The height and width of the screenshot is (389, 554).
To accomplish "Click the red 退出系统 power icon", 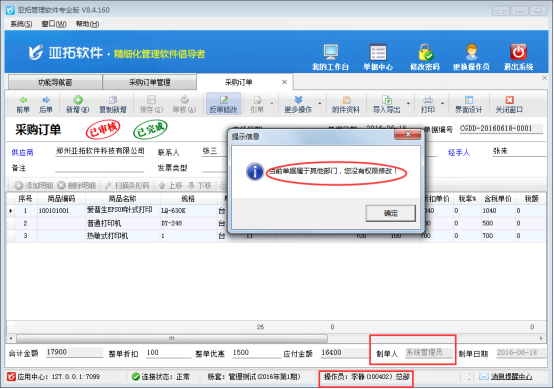I will (518, 52).
